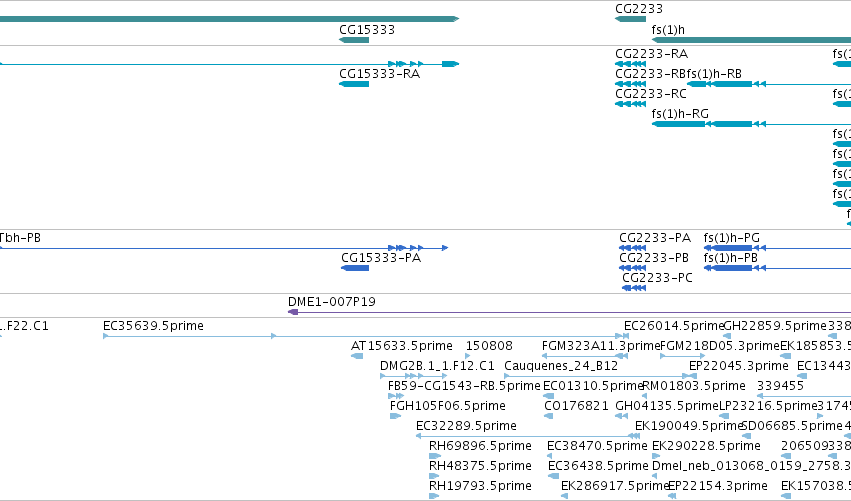Select the CG2233-RB transcript label
Screen dimensions: 851x501
click(650, 74)
